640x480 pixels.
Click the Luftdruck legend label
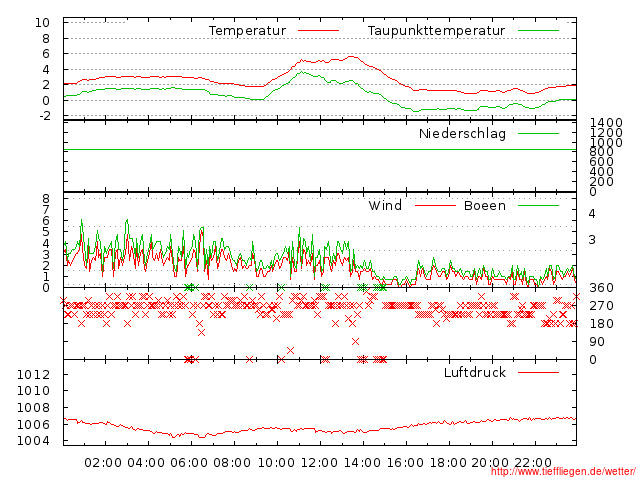(x=474, y=372)
